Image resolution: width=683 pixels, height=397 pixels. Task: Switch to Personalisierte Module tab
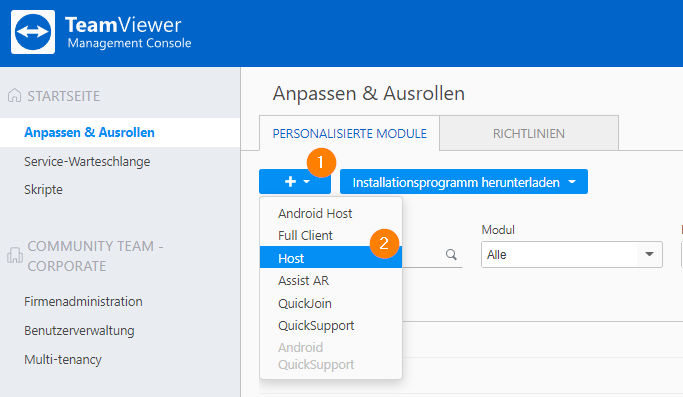[349, 133]
